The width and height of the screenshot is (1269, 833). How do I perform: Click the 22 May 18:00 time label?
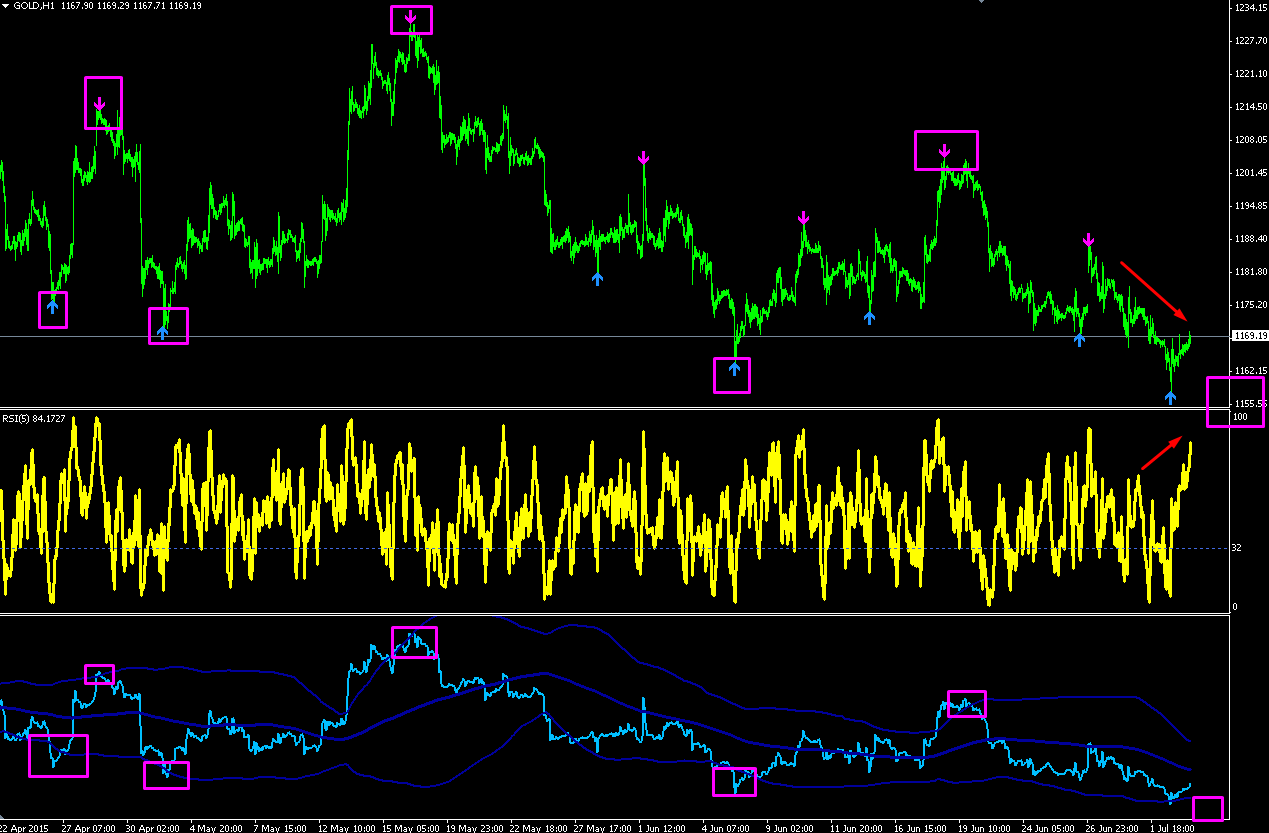(538, 827)
